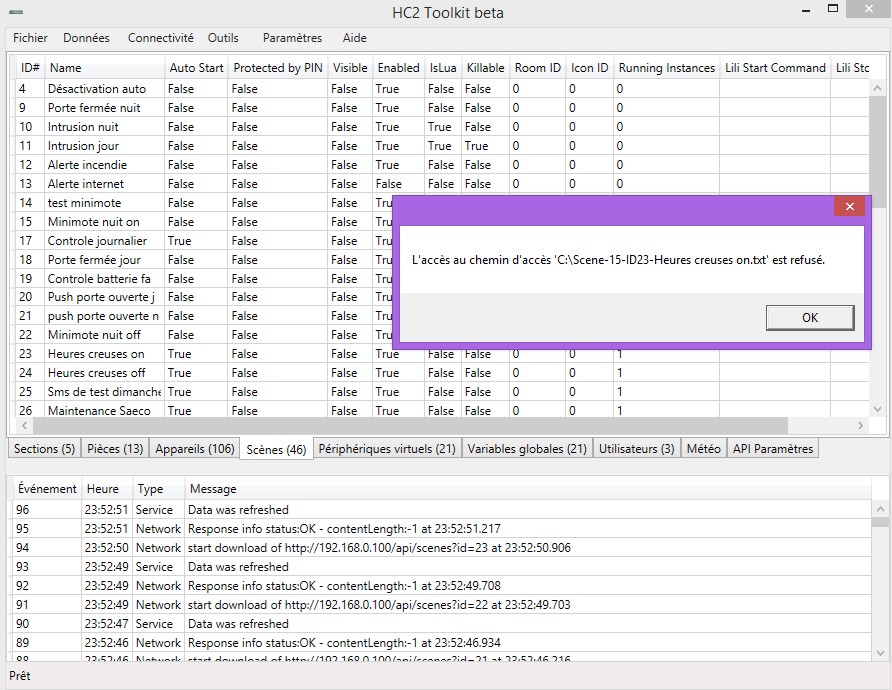Switch to the Pièces (13) tab
The width and height of the screenshot is (892, 690).
115,449
